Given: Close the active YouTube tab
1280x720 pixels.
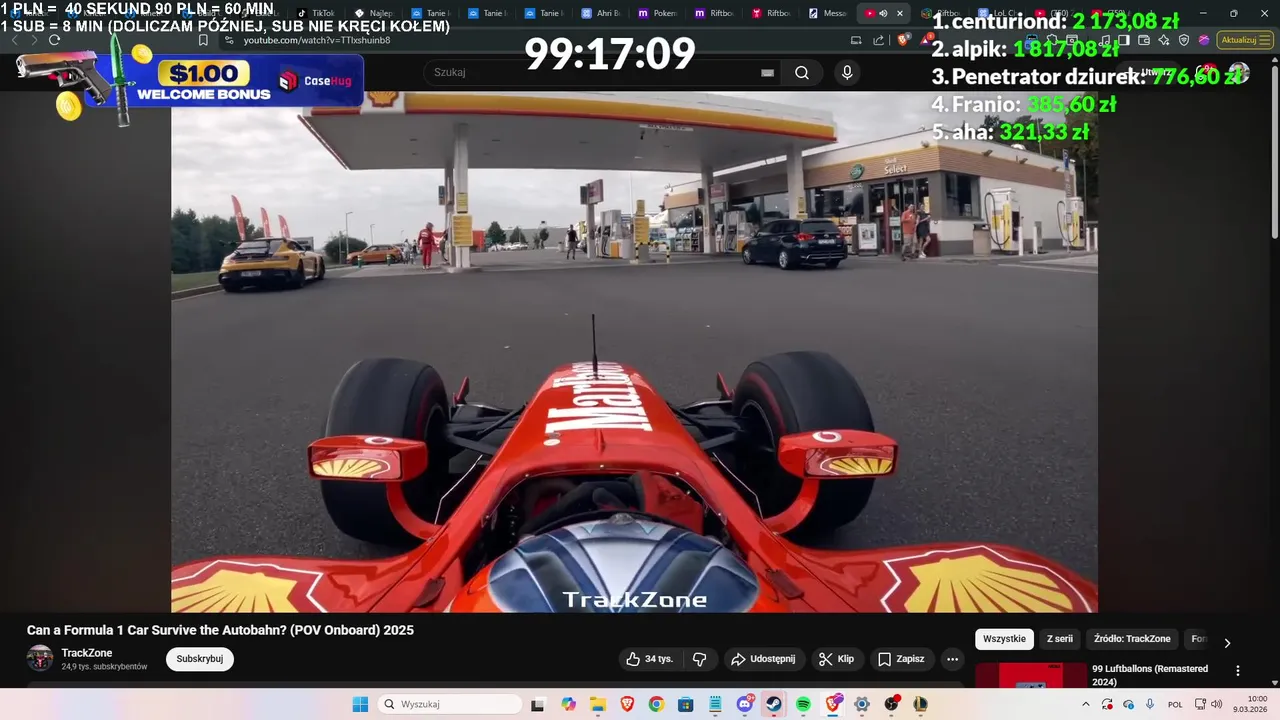Looking at the screenshot, I should coord(900,13).
